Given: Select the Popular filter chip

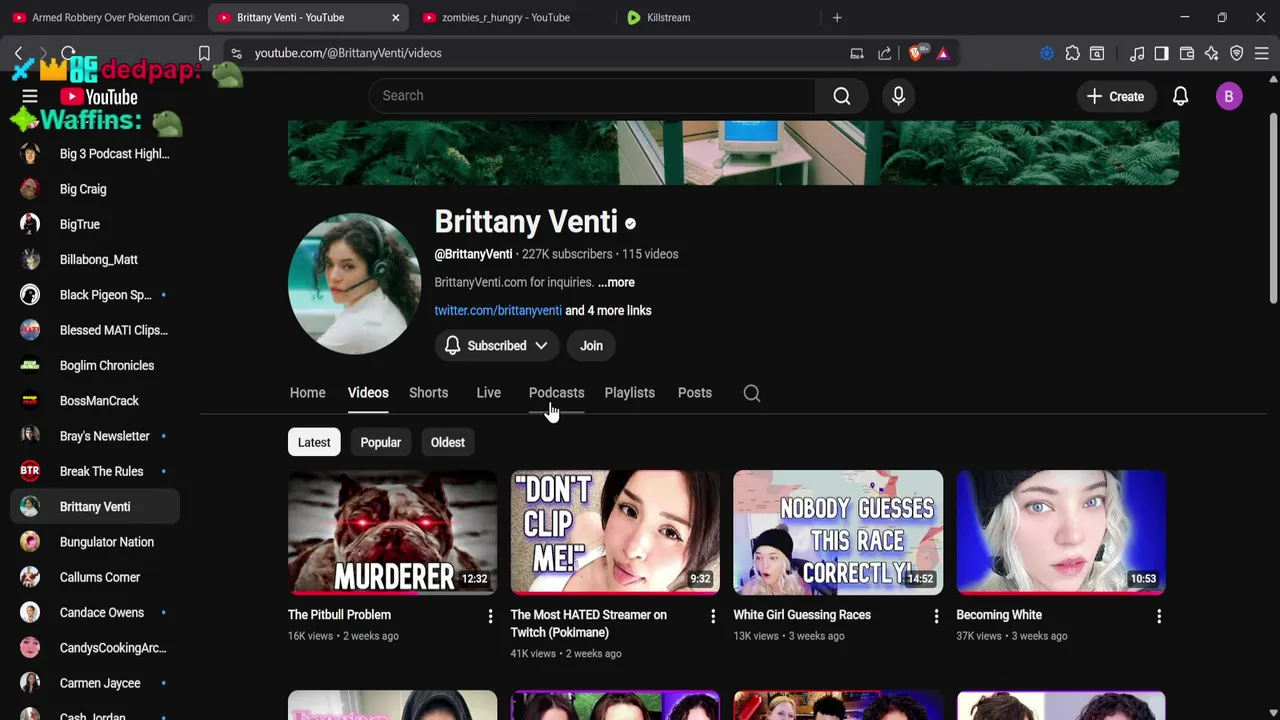Looking at the screenshot, I should point(381,442).
